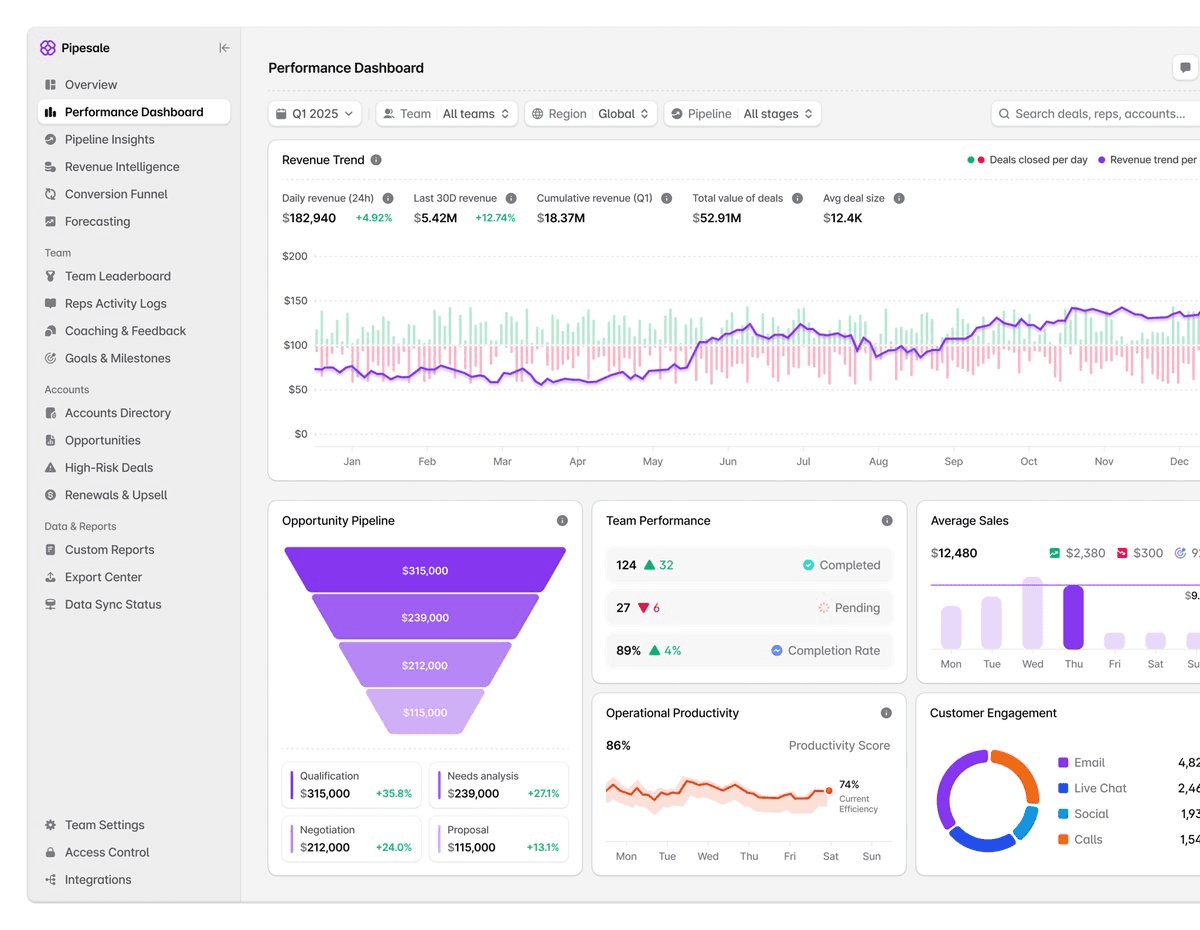Click the "$182,940" daily revenue value
This screenshot has height=930, width=1200.
pos(309,218)
